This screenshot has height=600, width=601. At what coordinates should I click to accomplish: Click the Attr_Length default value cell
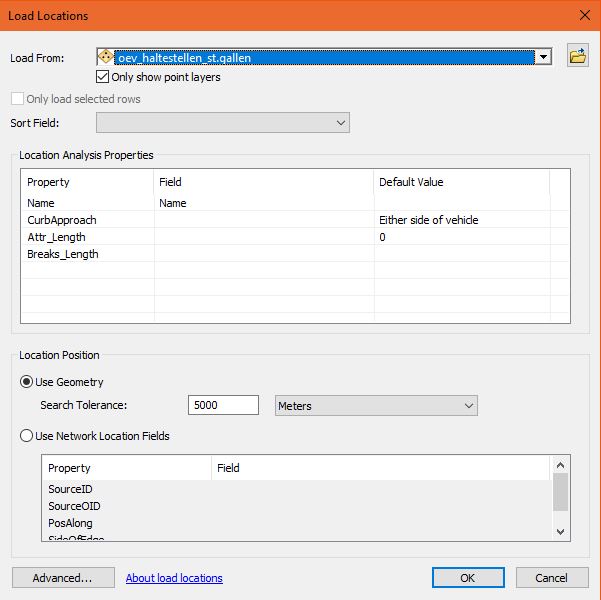pyautogui.click(x=461, y=237)
